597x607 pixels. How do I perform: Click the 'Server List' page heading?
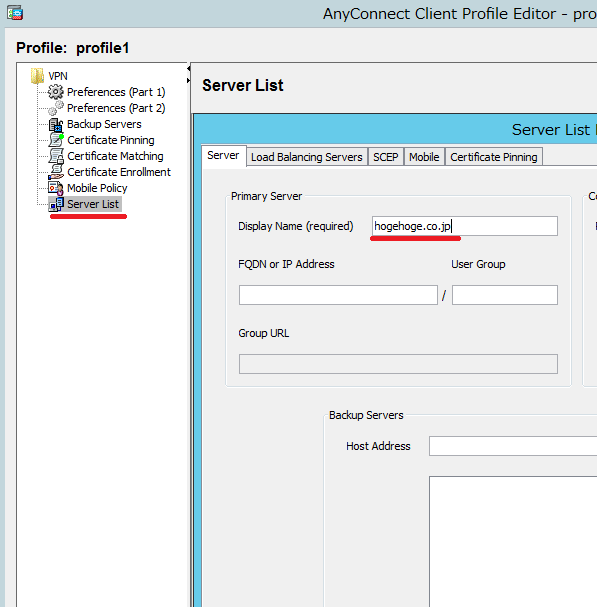243,85
